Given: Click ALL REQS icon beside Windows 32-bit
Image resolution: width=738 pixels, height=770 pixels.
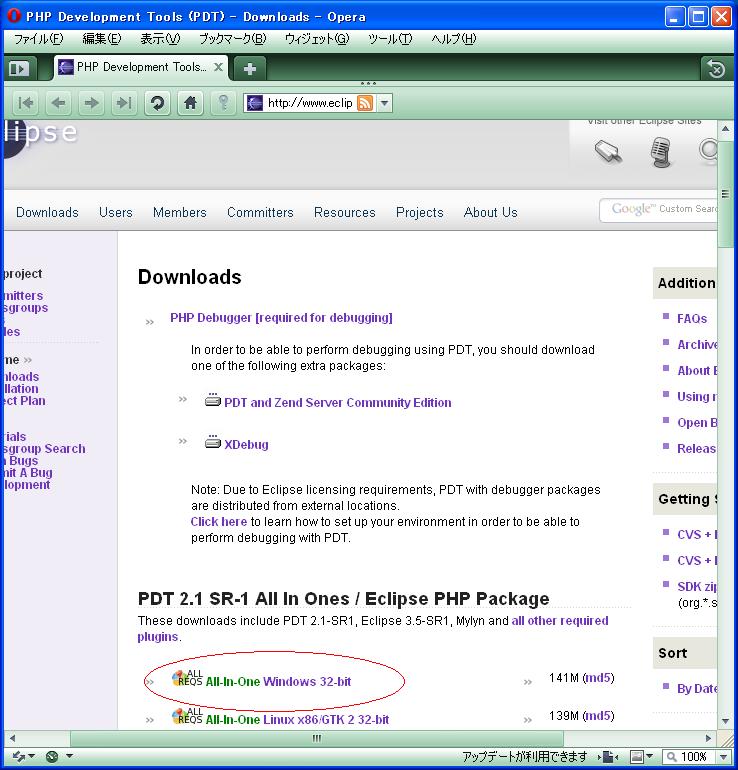Looking at the screenshot, I should (x=187, y=678).
